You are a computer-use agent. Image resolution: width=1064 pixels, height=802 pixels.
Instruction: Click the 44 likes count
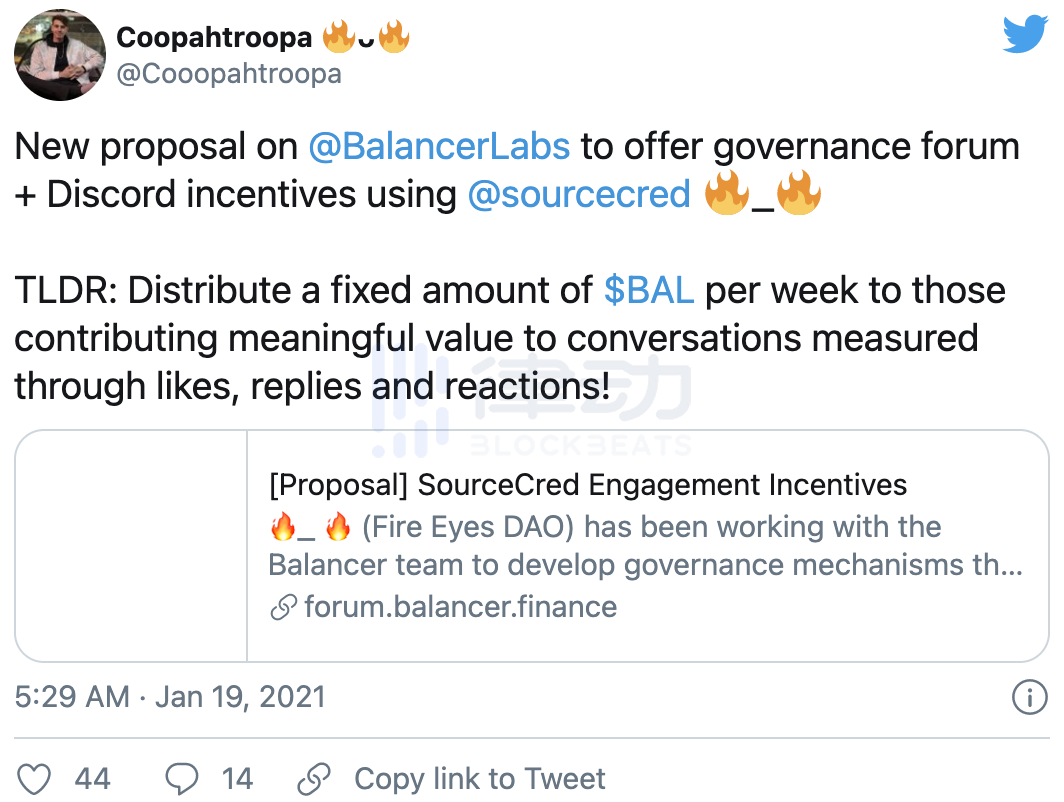tap(93, 779)
